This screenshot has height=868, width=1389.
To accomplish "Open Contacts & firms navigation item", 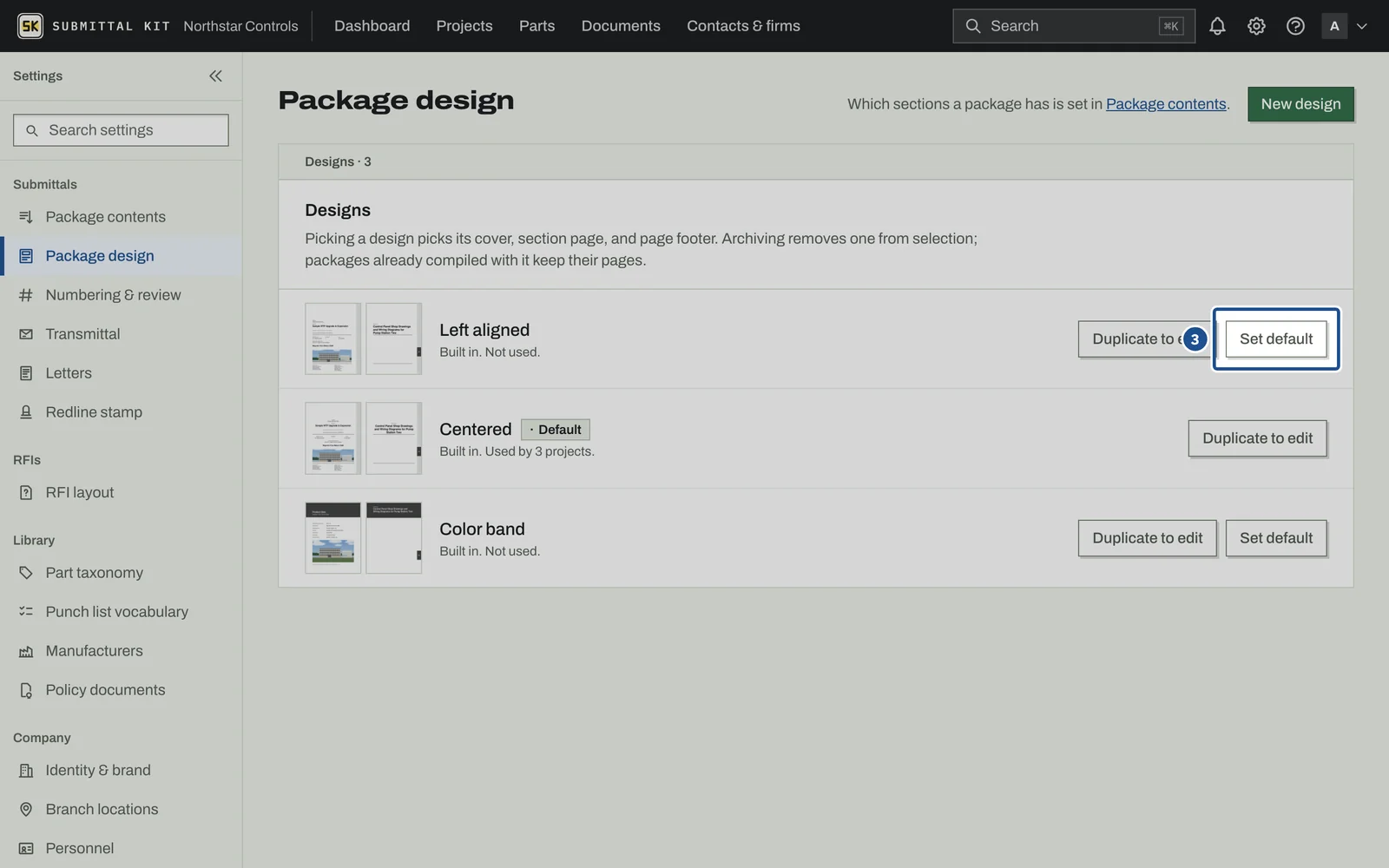I will tap(743, 26).
